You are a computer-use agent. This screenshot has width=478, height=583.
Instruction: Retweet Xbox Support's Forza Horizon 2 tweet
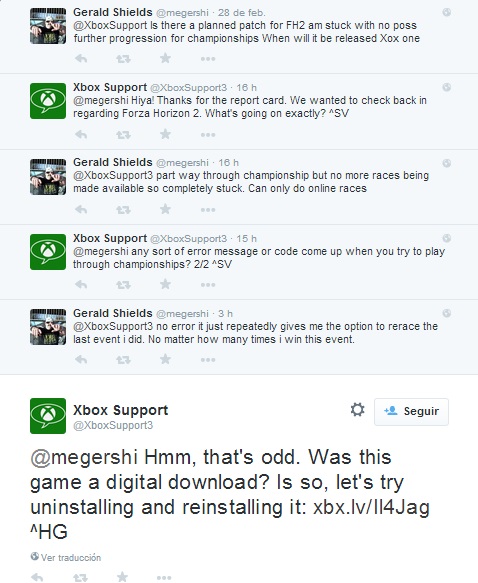123,135
